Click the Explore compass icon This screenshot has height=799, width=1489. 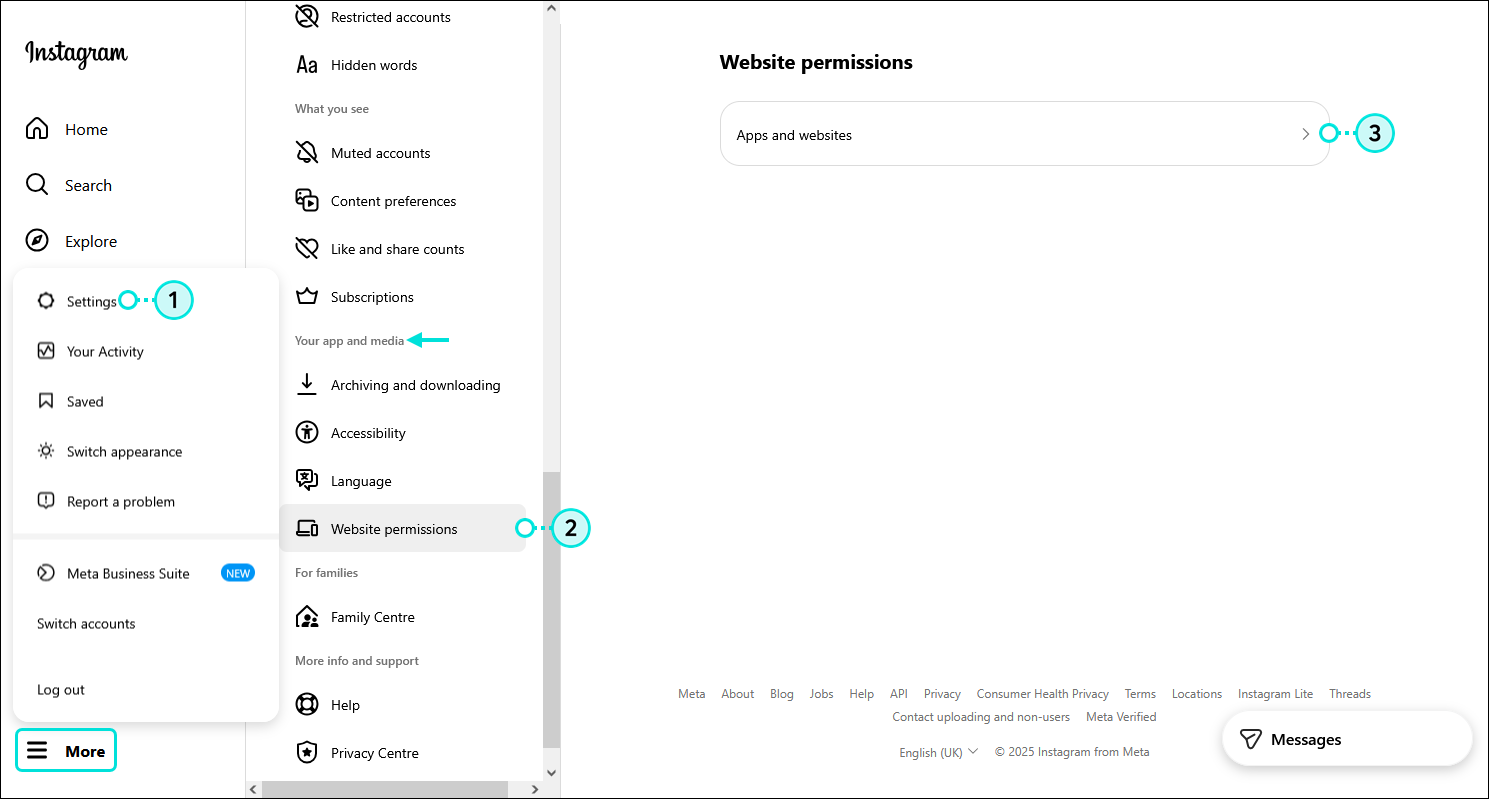(37, 240)
